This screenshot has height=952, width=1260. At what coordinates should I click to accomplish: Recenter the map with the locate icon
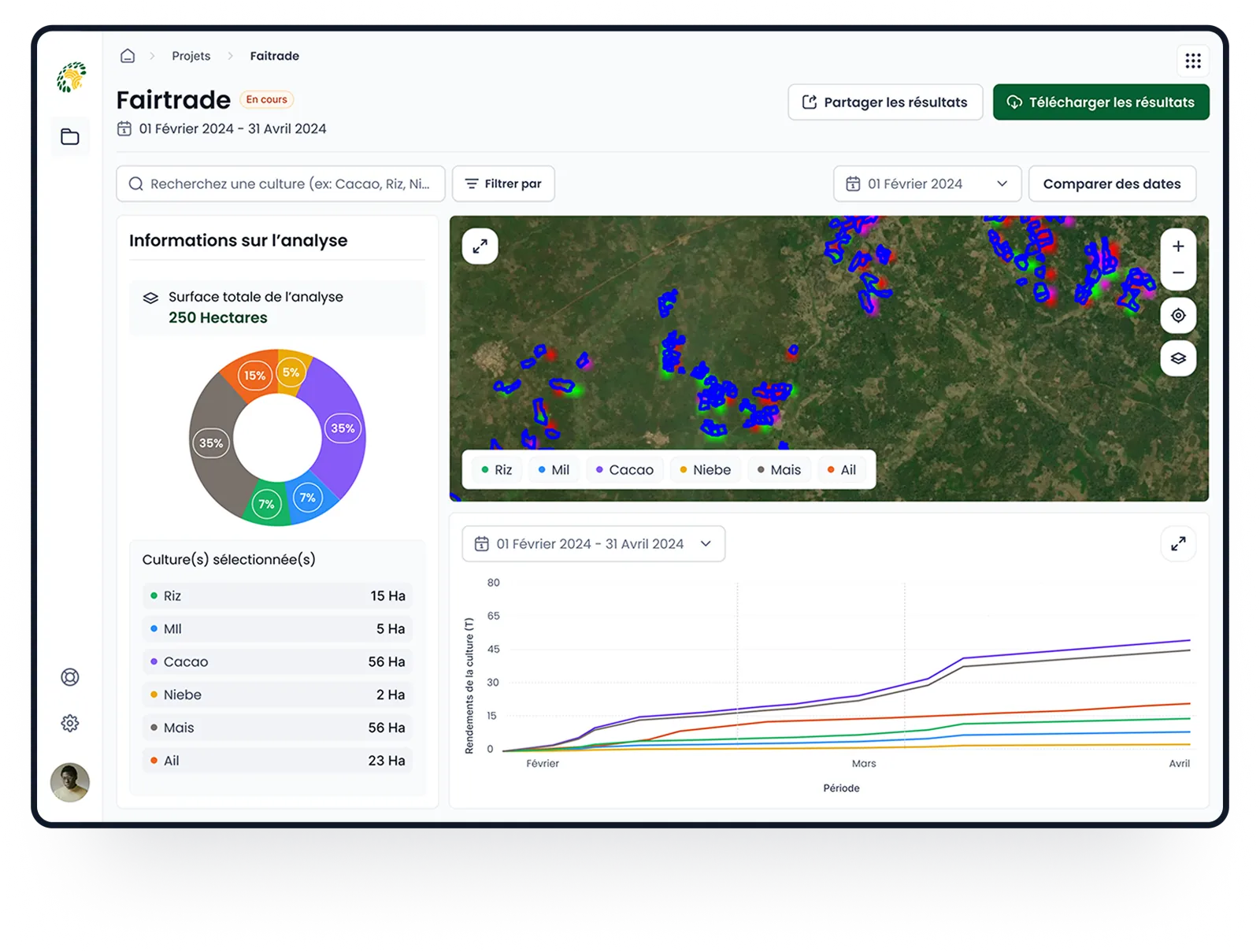tap(1178, 316)
